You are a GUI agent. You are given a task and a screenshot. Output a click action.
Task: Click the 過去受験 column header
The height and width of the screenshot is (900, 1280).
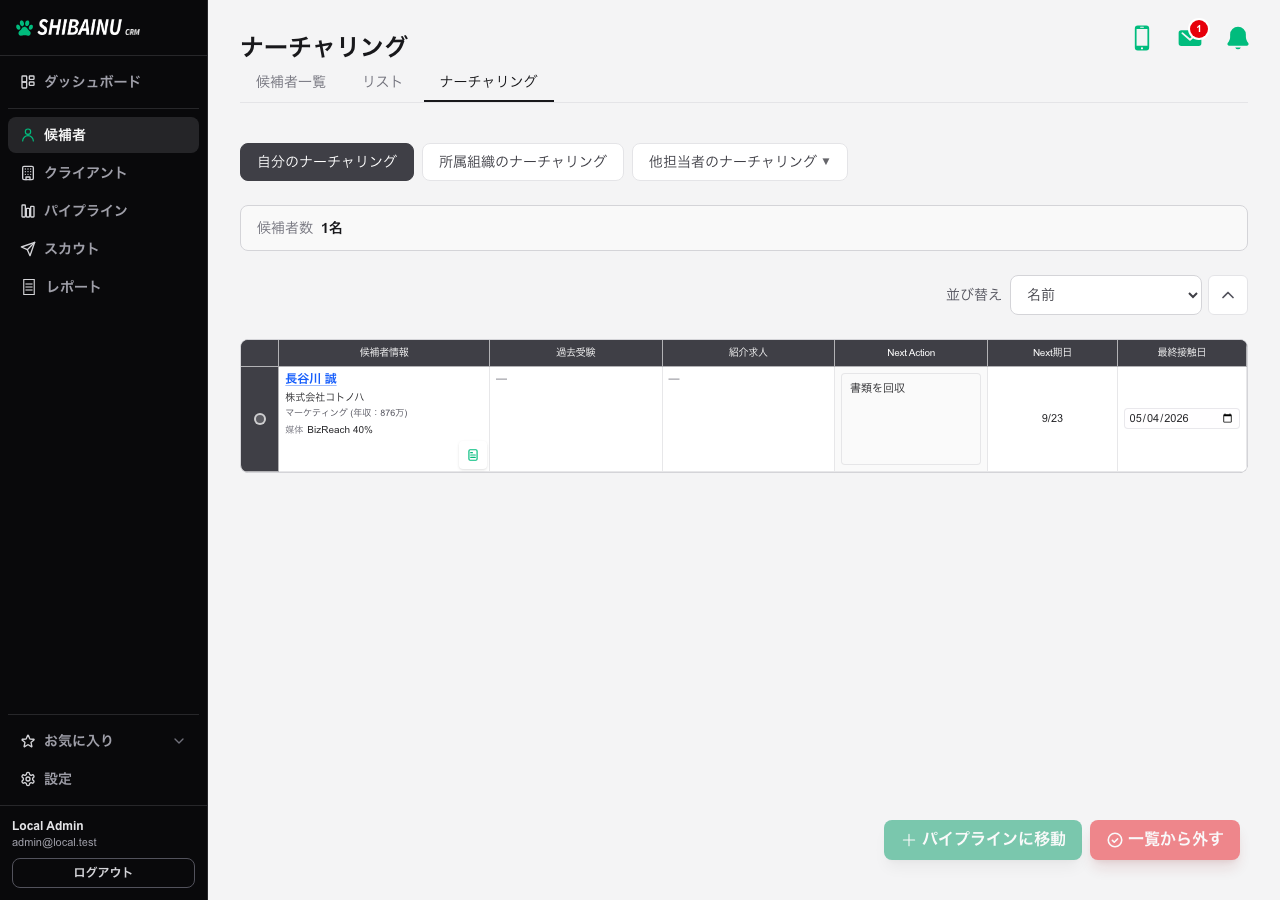[x=576, y=353]
